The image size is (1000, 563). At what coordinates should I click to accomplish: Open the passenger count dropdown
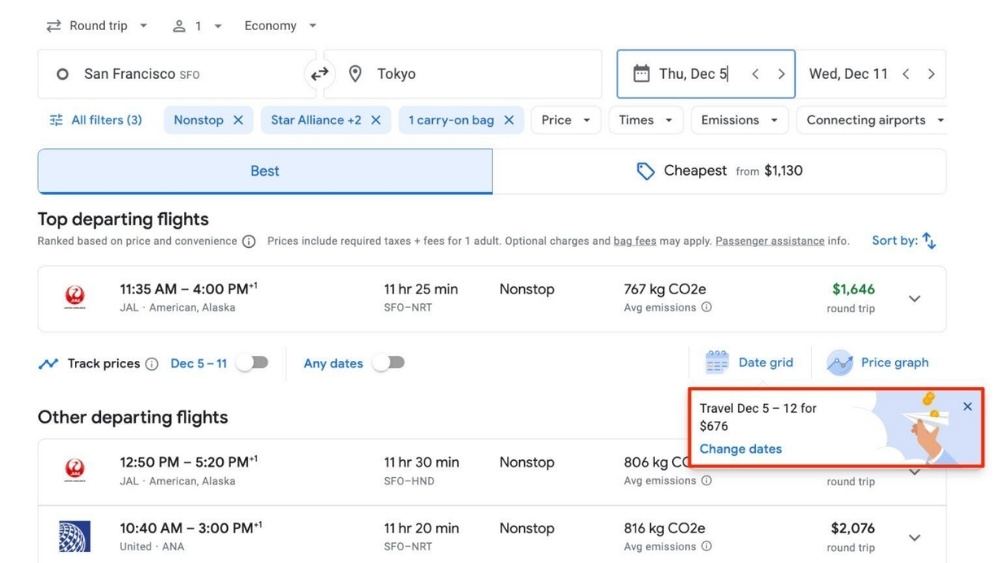(x=197, y=26)
